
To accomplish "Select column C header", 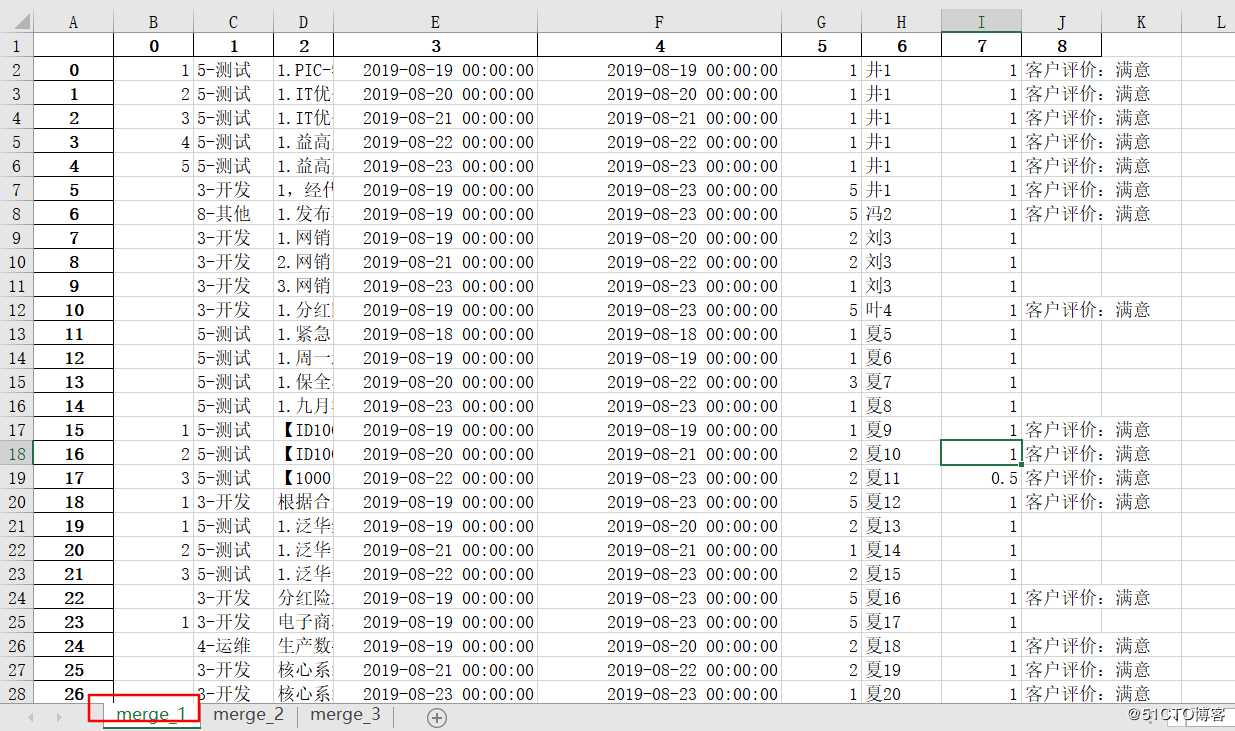I will [234, 22].
